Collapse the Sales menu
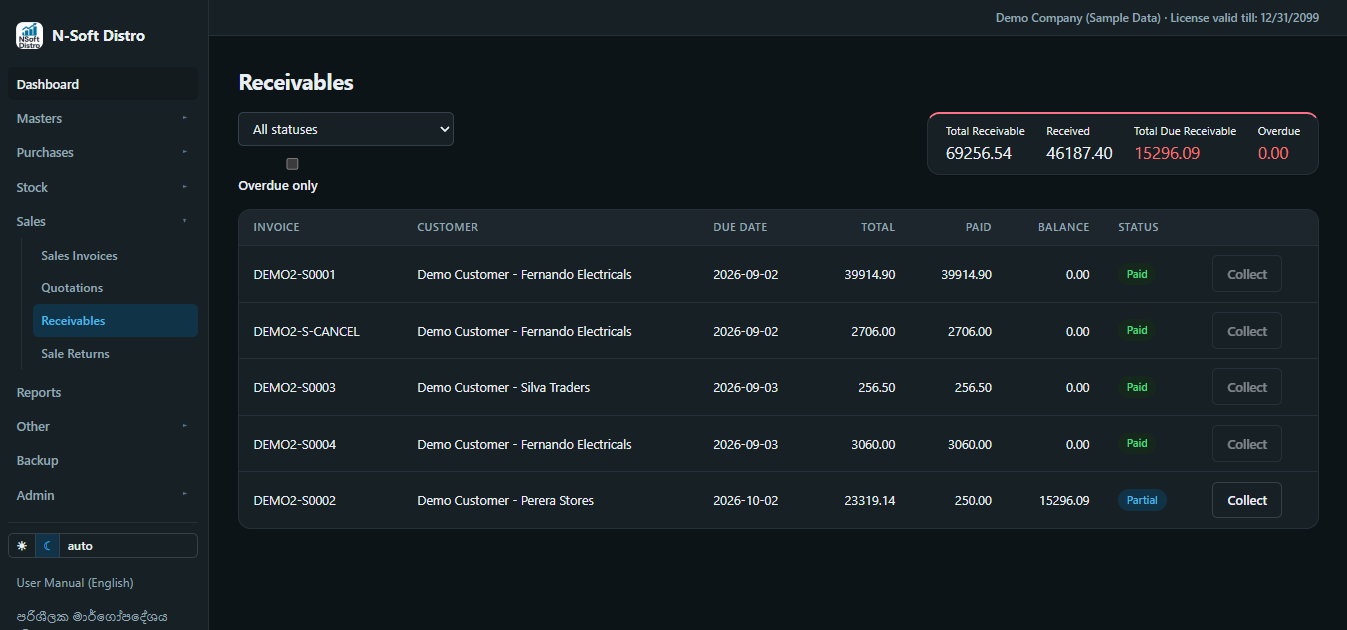The image size is (1347, 630). pos(103,221)
